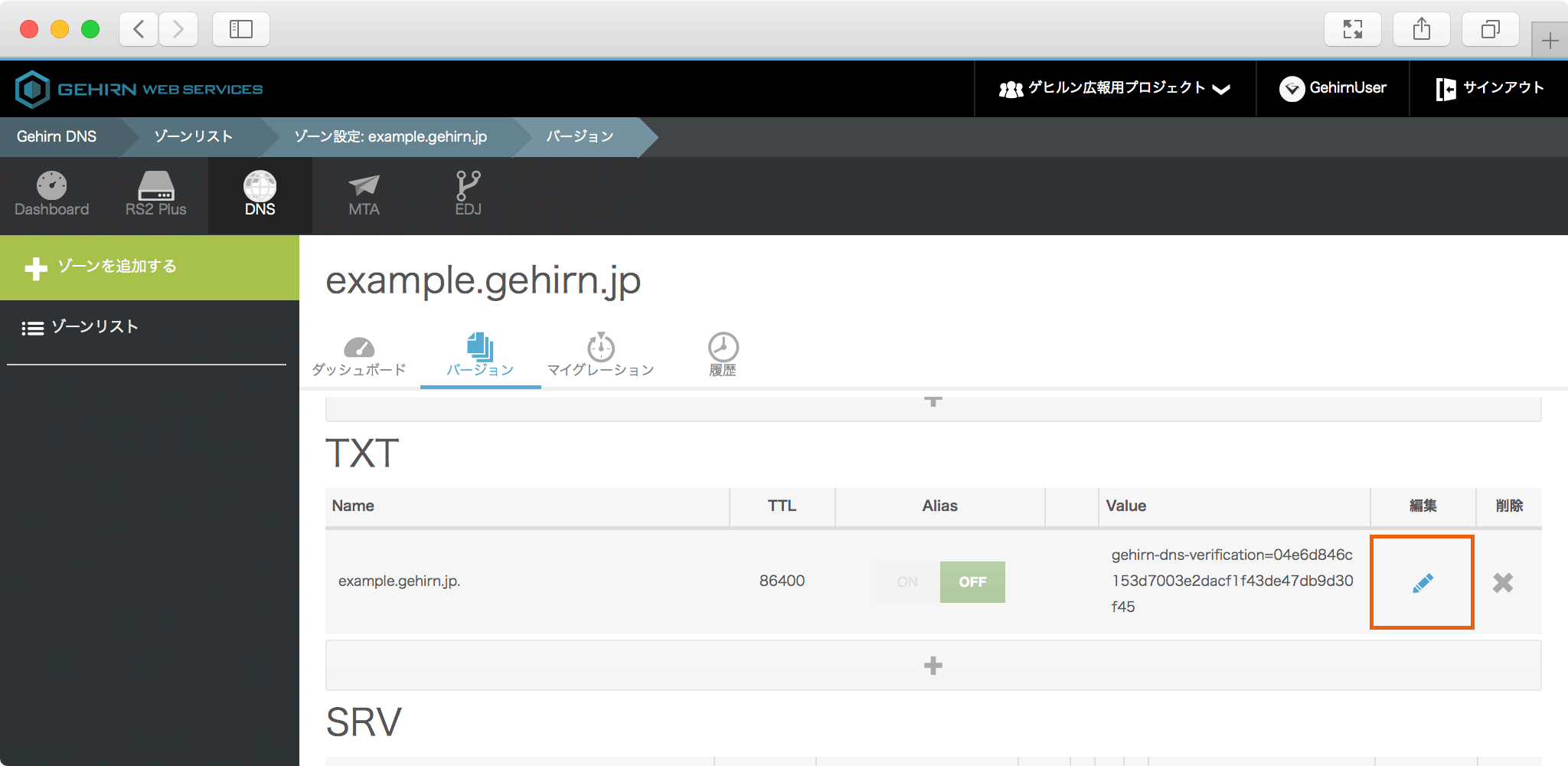1568x766 pixels.
Task: Delete the TXT record with X icon
Action: coord(1502,583)
